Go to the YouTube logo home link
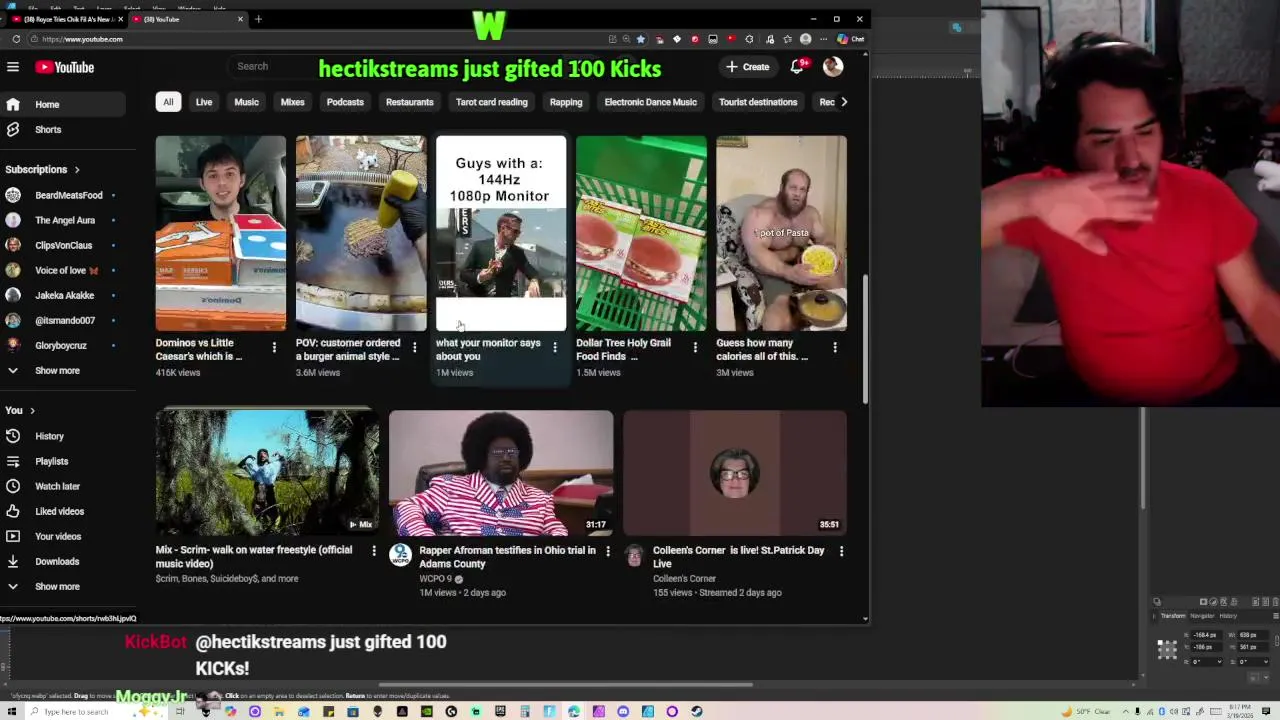This screenshot has width=1280, height=720. [65, 67]
